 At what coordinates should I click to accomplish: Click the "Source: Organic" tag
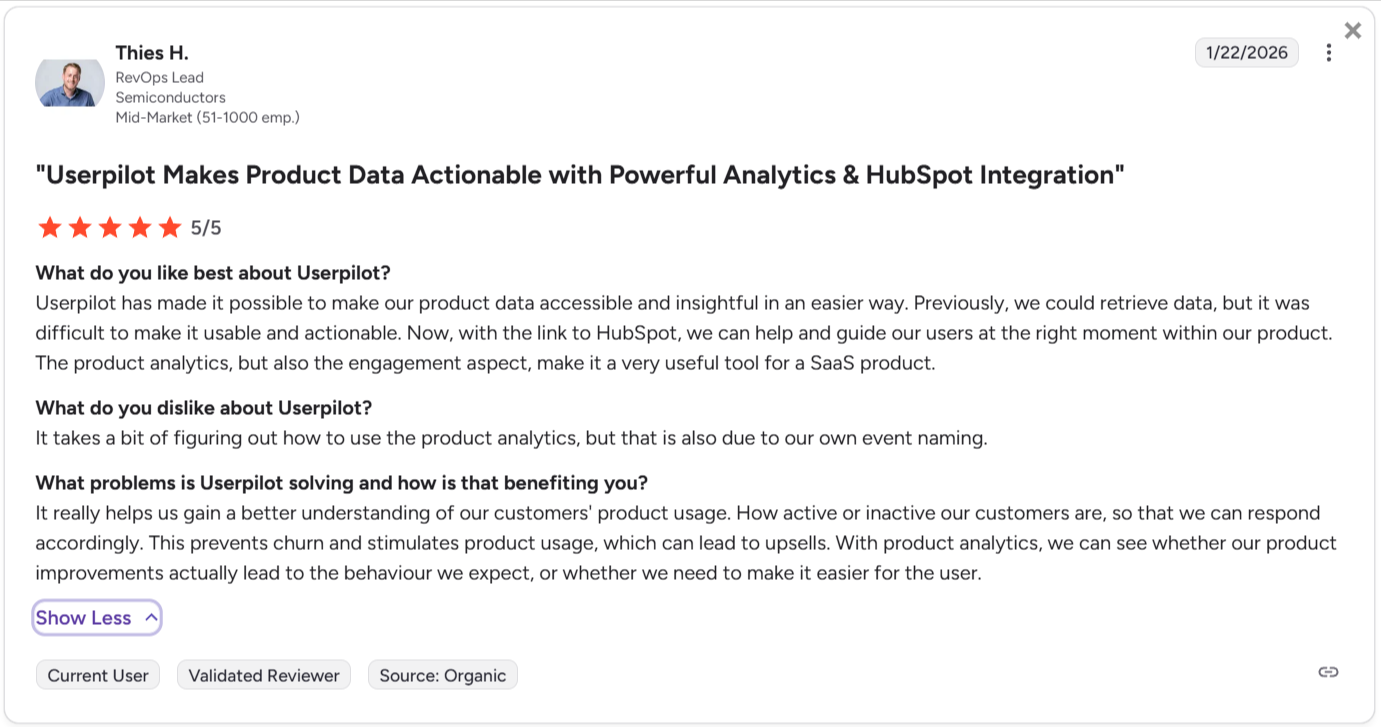[x=442, y=675]
